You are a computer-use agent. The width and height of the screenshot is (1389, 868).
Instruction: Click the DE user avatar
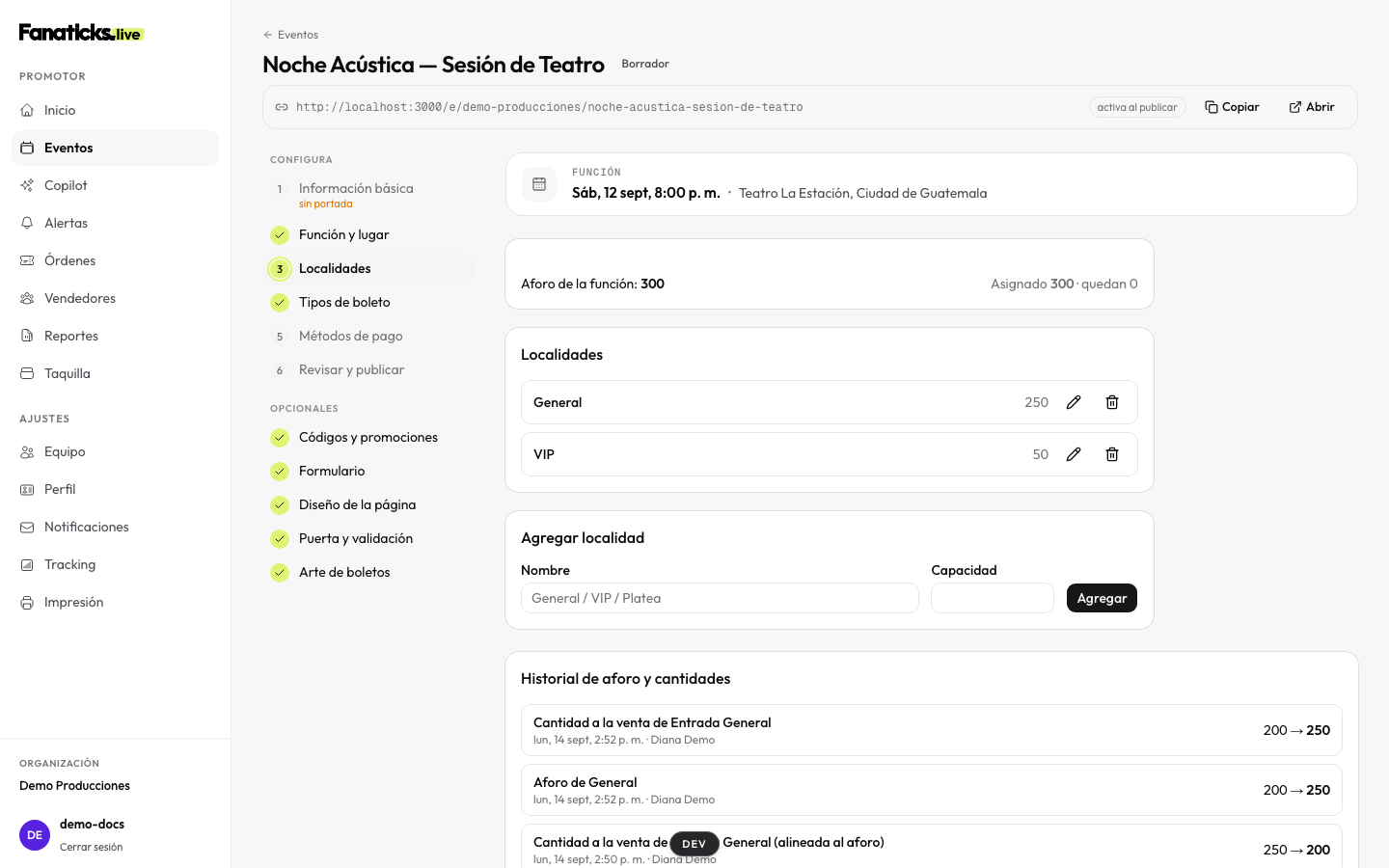[x=35, y=835]
